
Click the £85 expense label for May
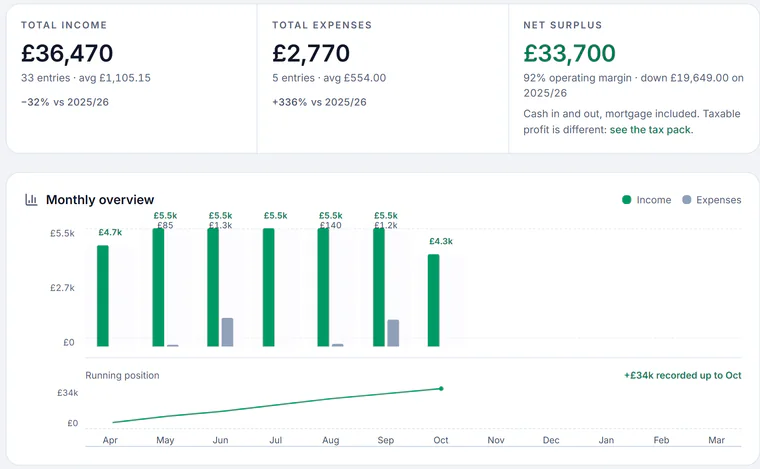tap(165, 225)
